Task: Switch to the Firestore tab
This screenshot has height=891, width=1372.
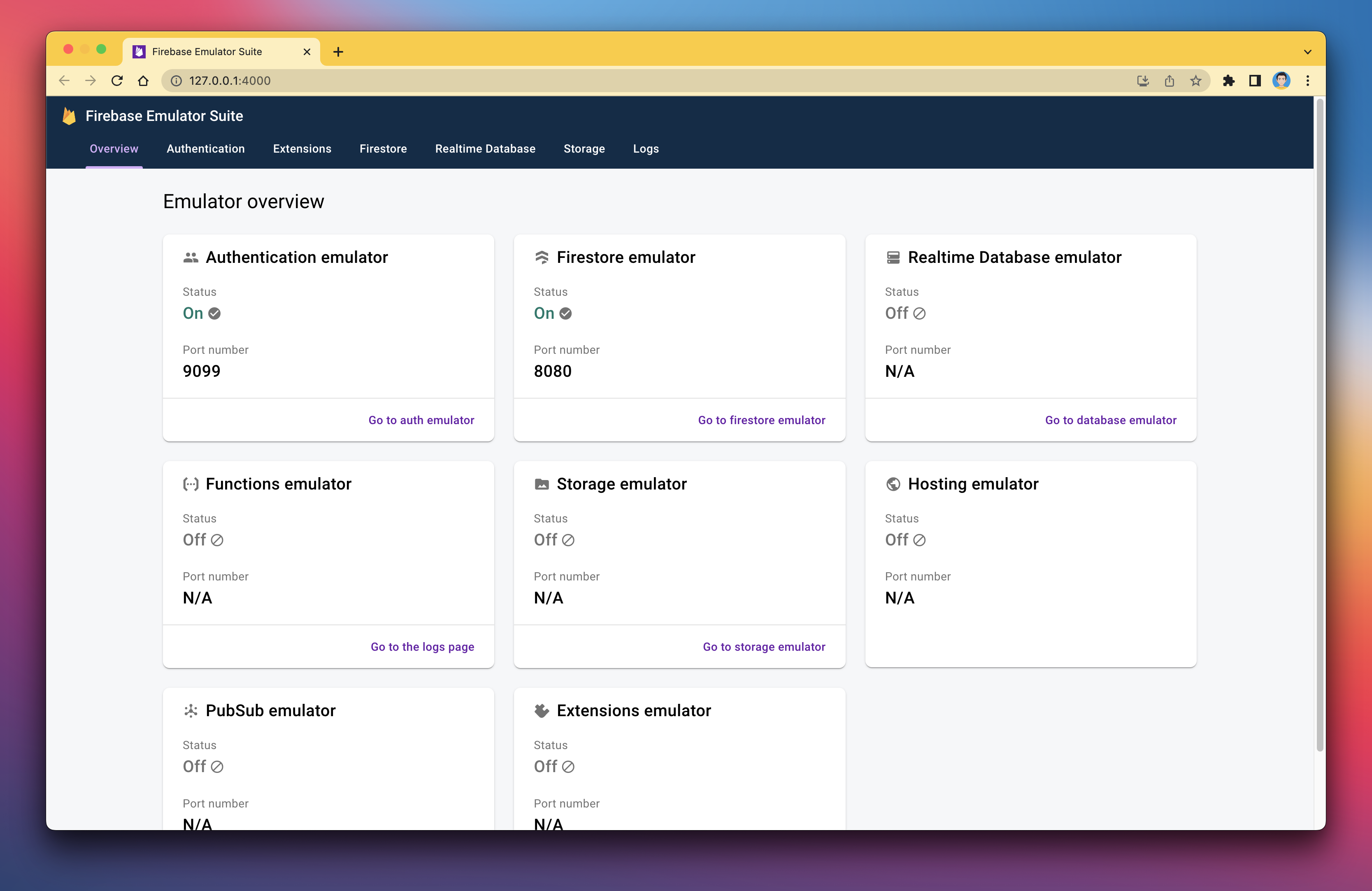Action: 383,148
